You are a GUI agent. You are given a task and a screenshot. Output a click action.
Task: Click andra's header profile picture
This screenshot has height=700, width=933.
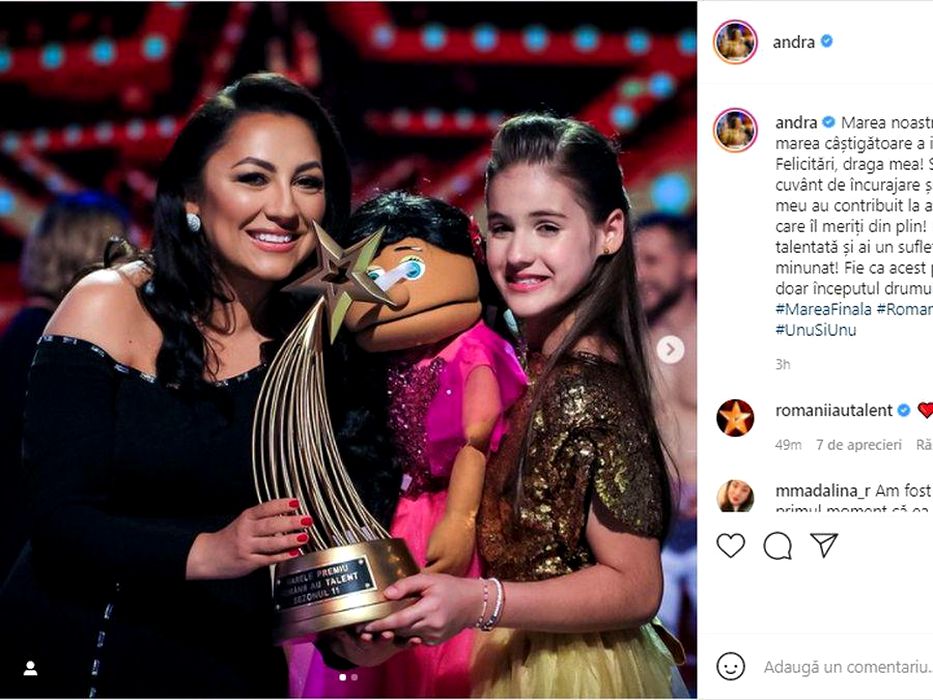coord(735,42)
